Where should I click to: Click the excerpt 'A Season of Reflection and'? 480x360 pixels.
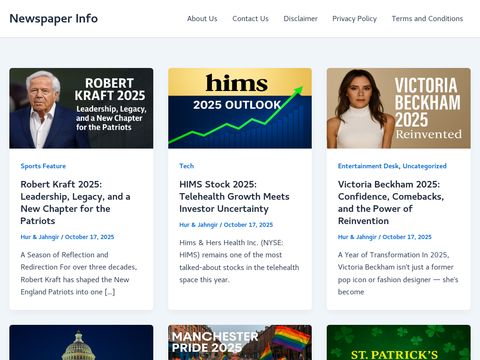64,255
